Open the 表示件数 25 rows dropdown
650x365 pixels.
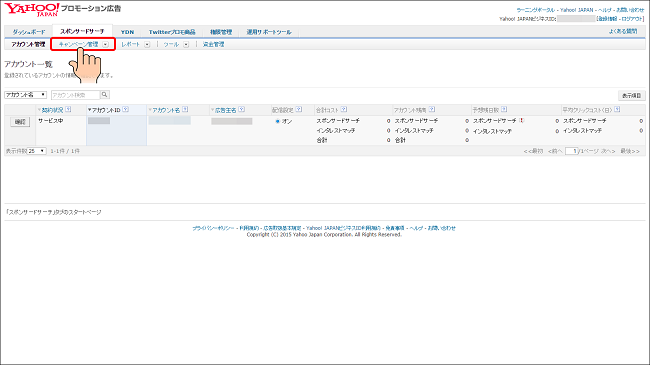pos(36,151)
